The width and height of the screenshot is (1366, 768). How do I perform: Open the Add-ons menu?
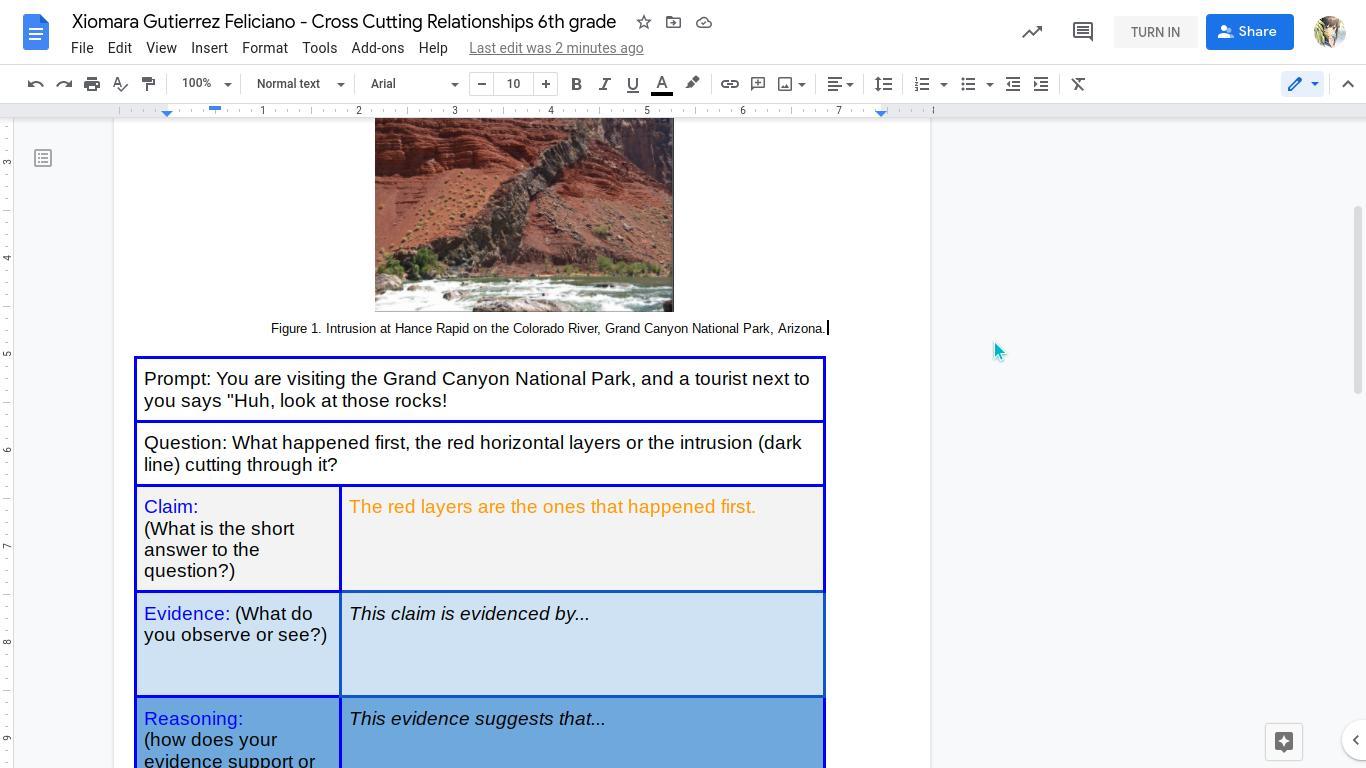point(377,48)
